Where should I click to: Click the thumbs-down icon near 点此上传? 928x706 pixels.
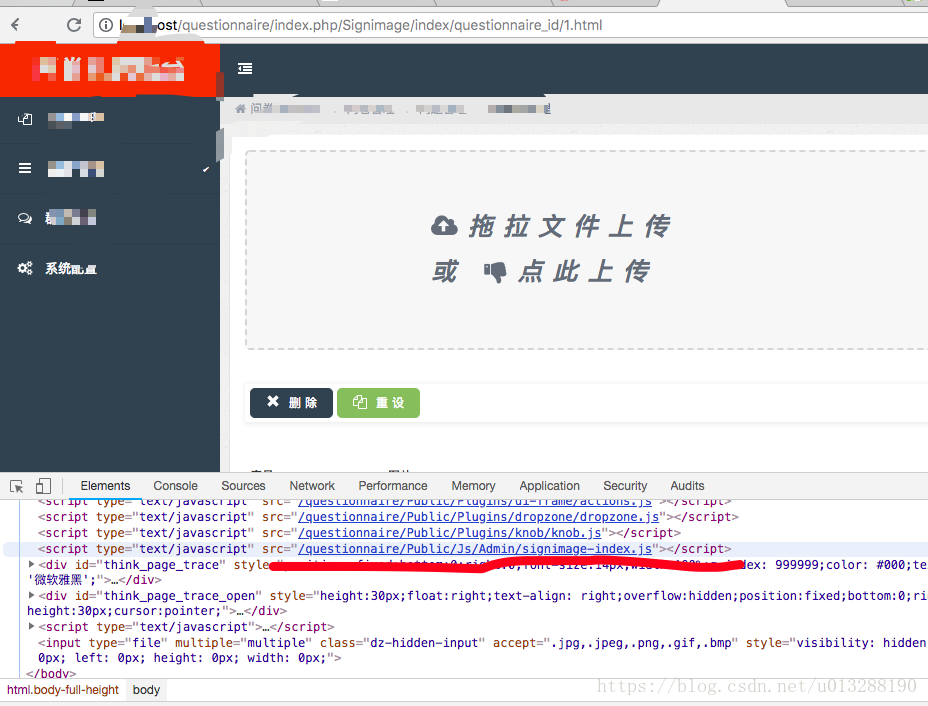click(495, 272)
